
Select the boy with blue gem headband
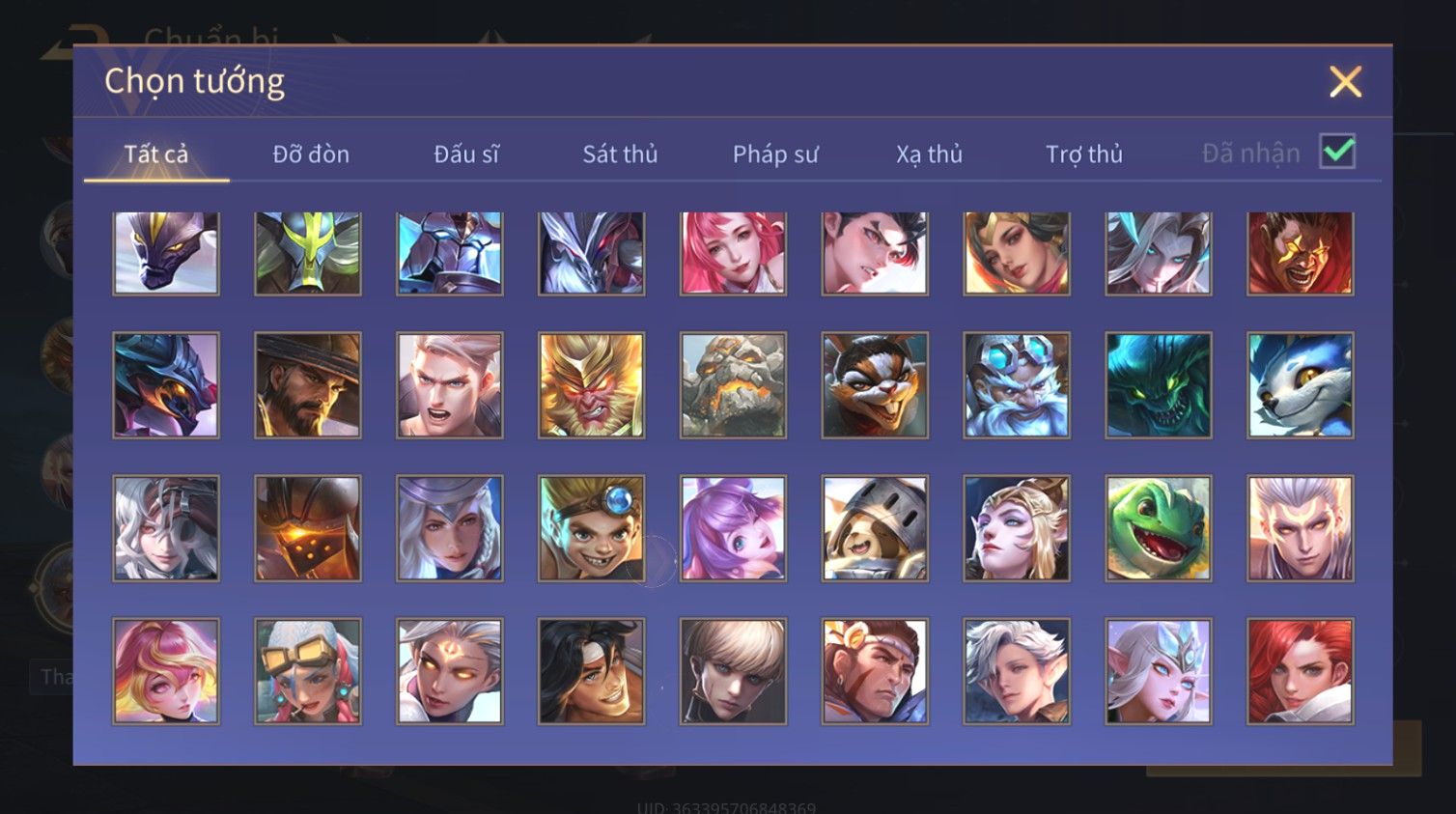click(x=591, y=528)
